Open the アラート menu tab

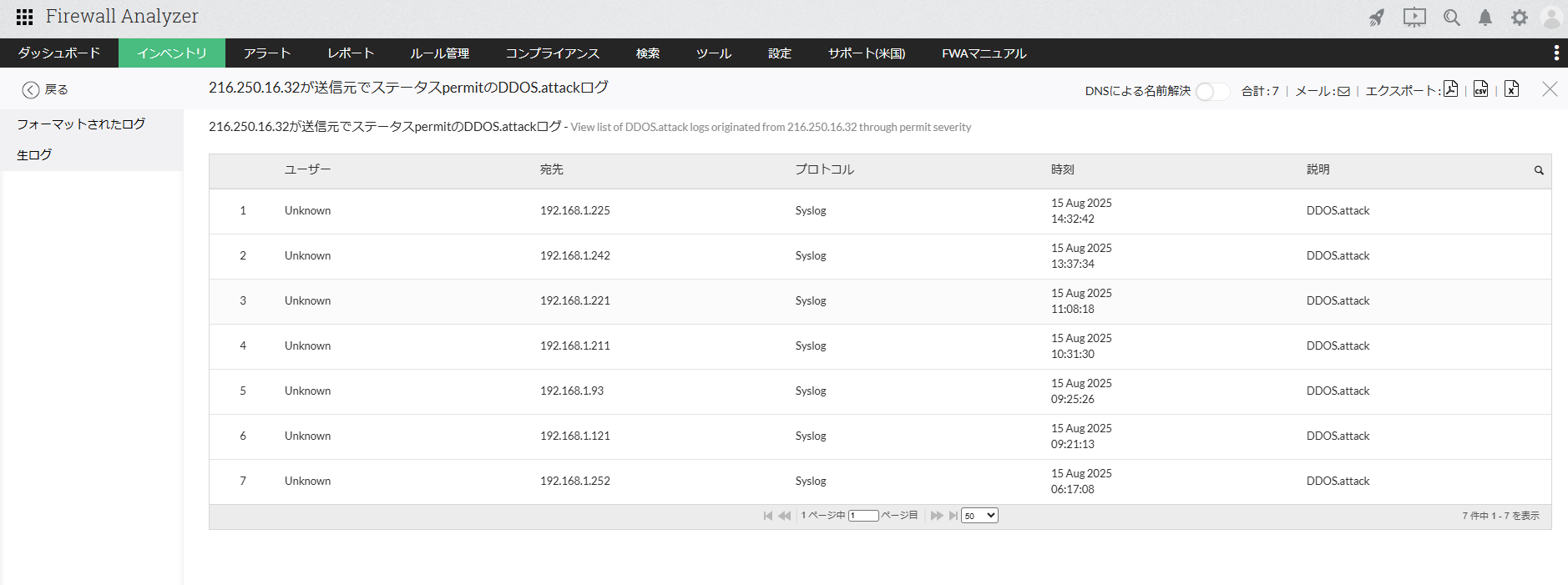[267, 53]
